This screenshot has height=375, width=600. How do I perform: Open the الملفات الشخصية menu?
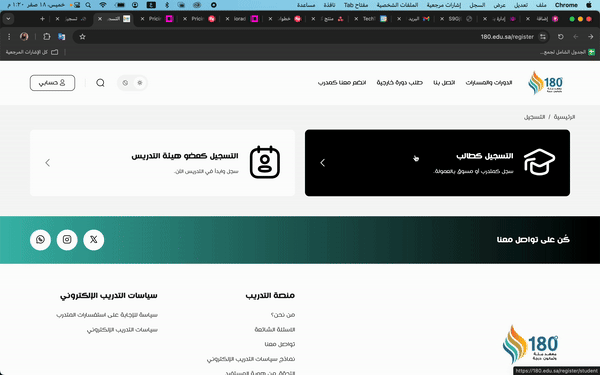click(x=397, y=5)
